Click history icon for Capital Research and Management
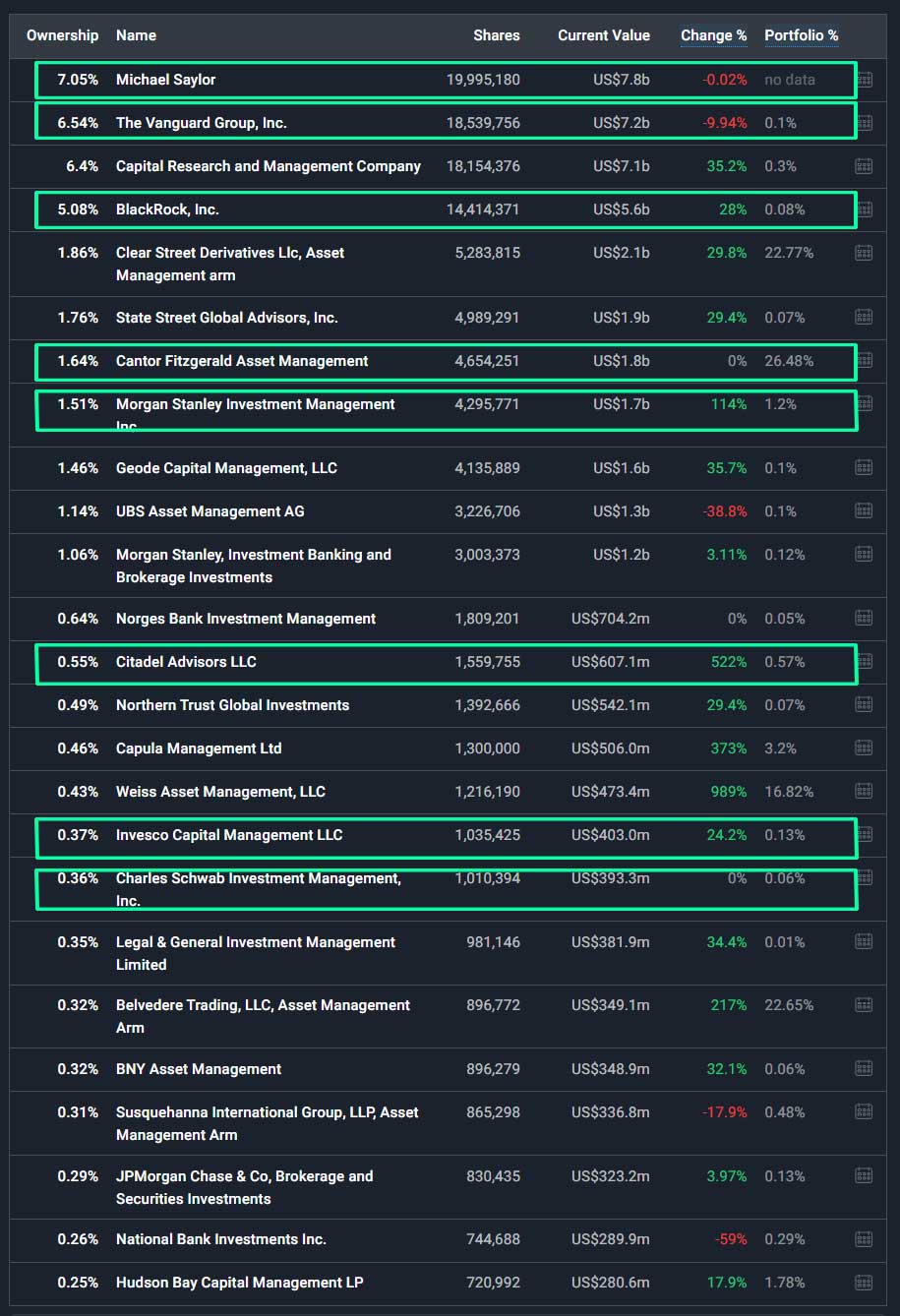The image size is (900, 1316). click(x=864, y=166)
